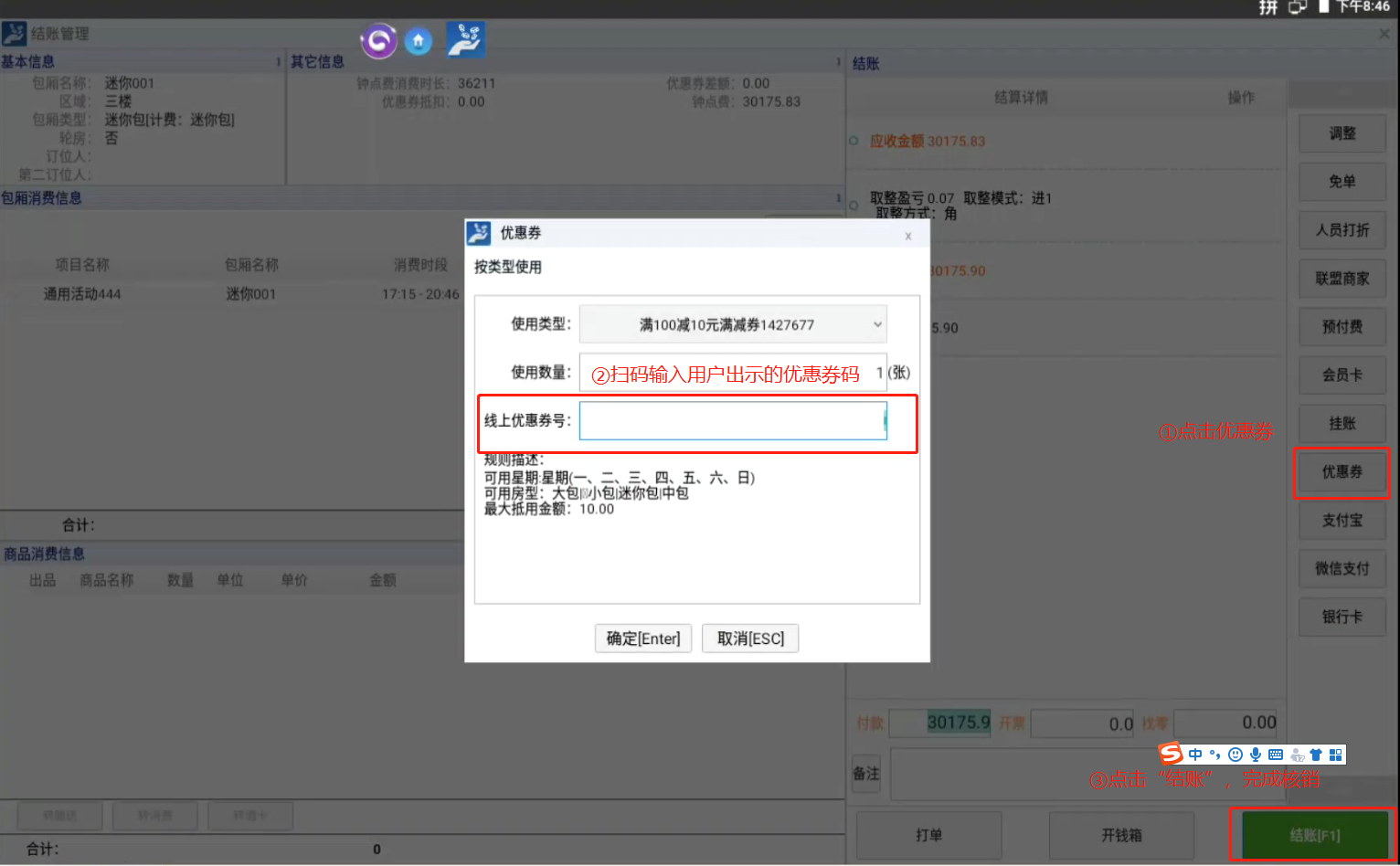Close the 优惠券 dialog with x
The width and height of the screenshot is (1400, 866).
[908, 236]
